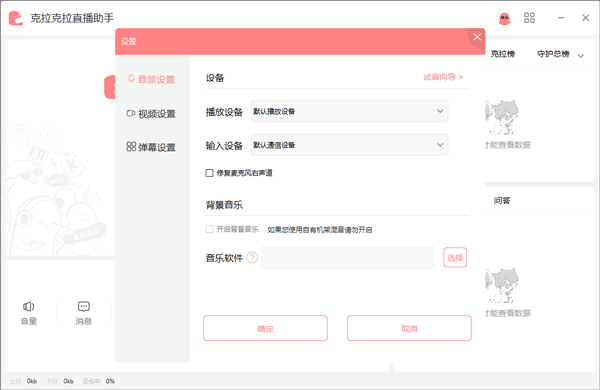The height and width of the screenshot is (390, 600).
Task: Open the volume control icon
Action: pos(29,307)
